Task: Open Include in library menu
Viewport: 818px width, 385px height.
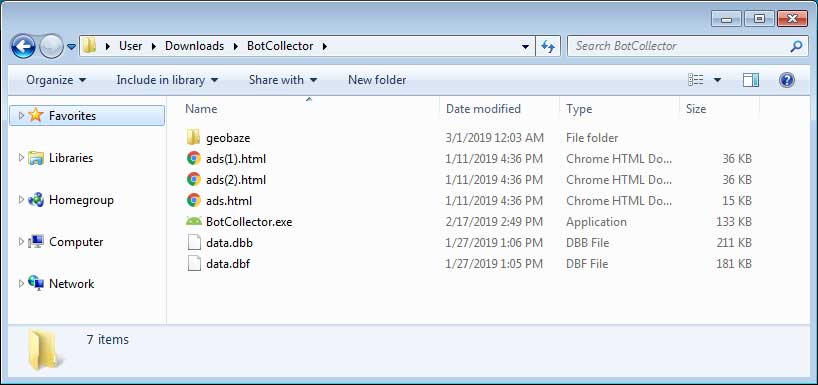Action: click(x=167, y=80)
